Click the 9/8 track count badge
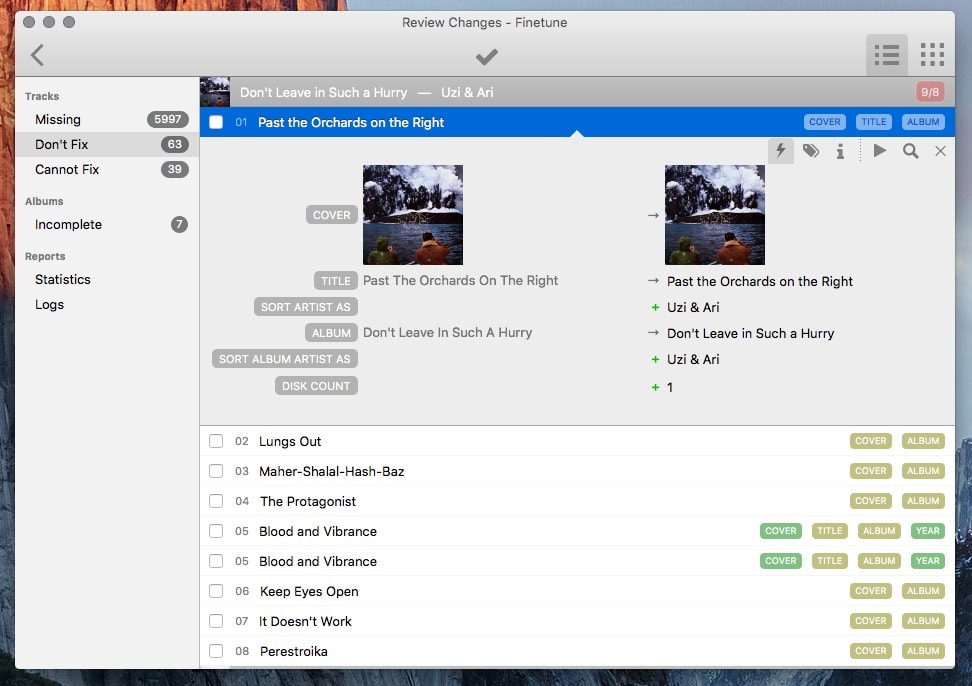 (930, 92)
